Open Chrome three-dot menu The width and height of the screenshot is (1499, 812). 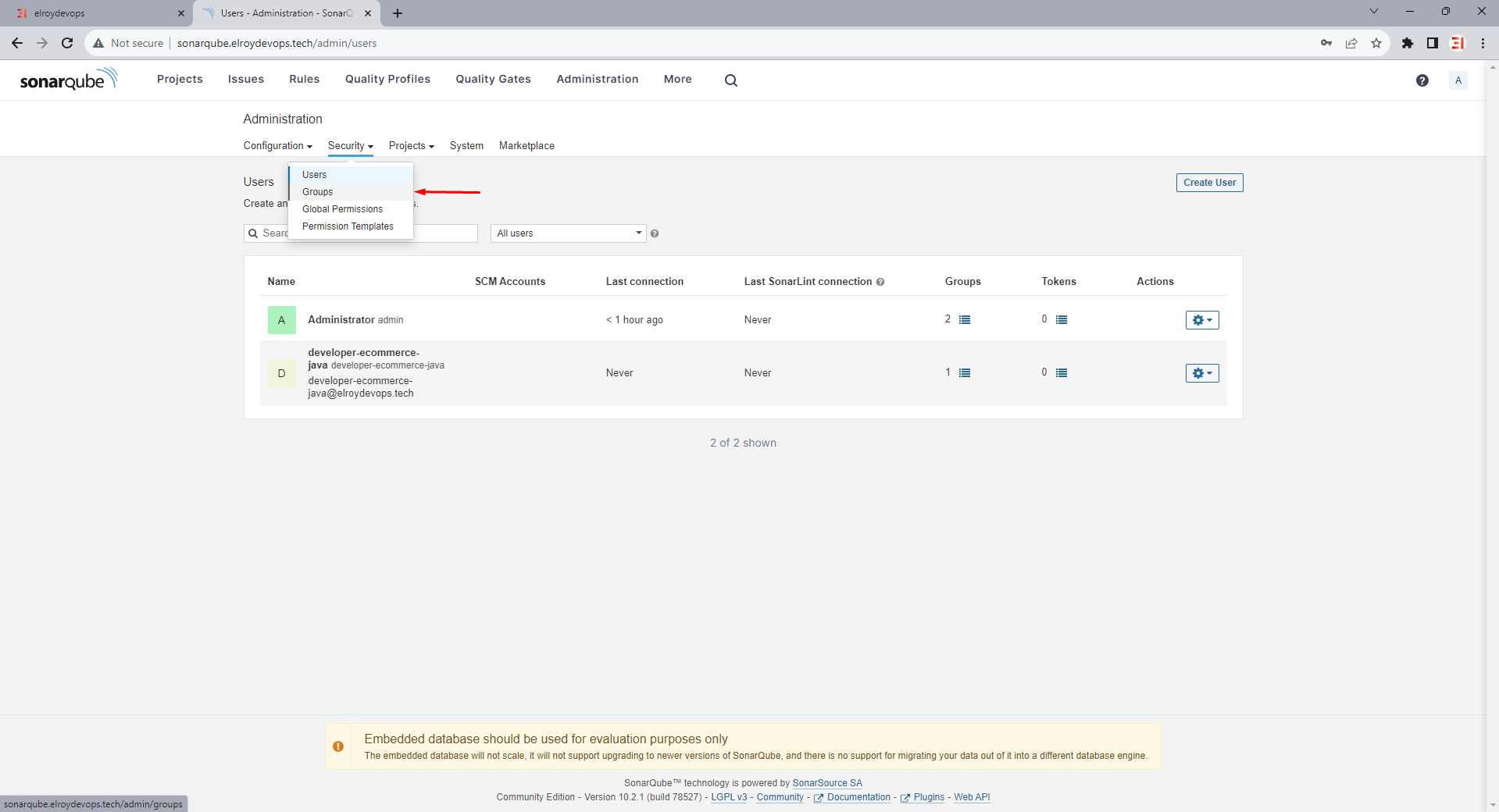coord(1483,43)
